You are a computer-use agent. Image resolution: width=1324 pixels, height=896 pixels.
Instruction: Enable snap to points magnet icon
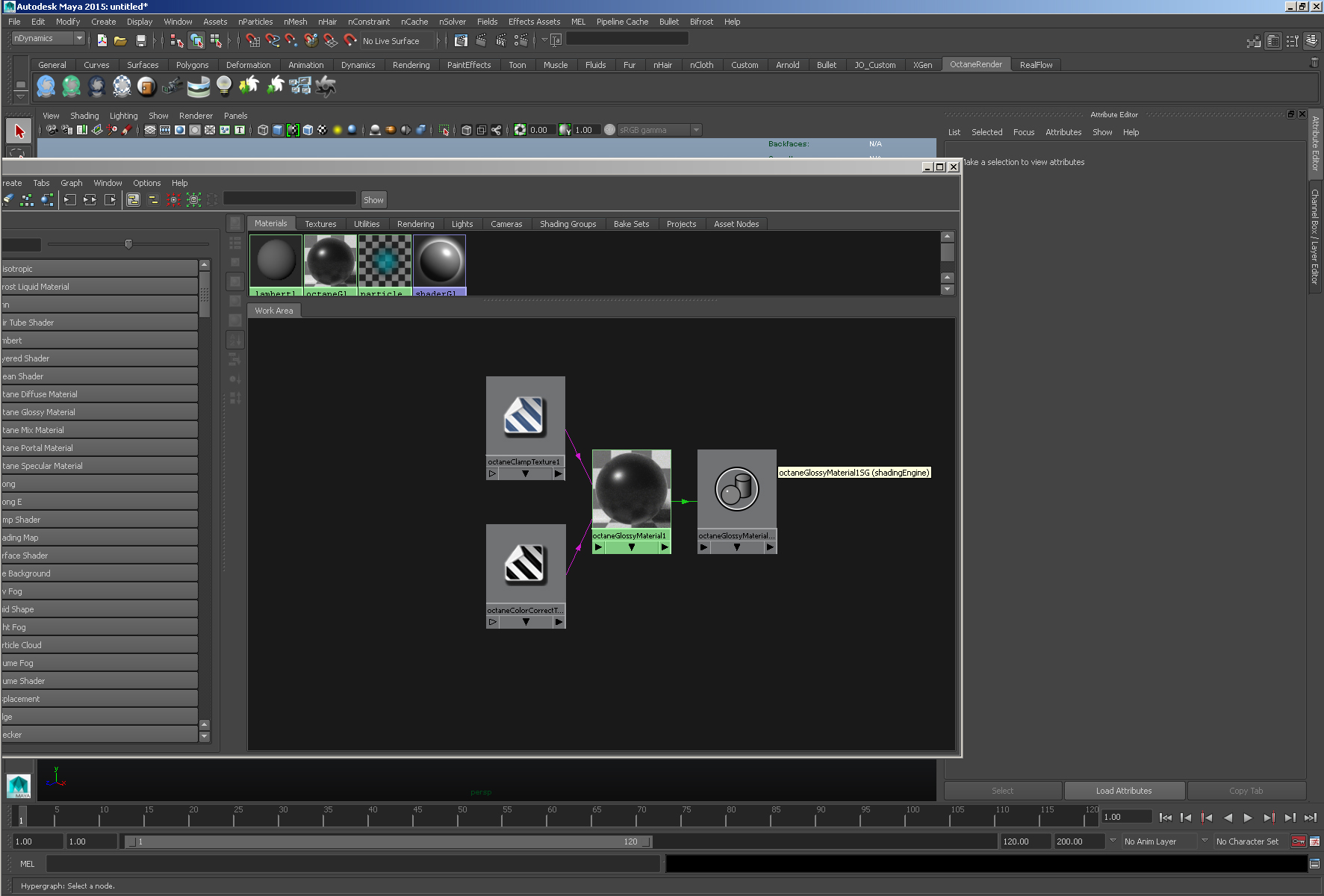[x=291, y=40]
